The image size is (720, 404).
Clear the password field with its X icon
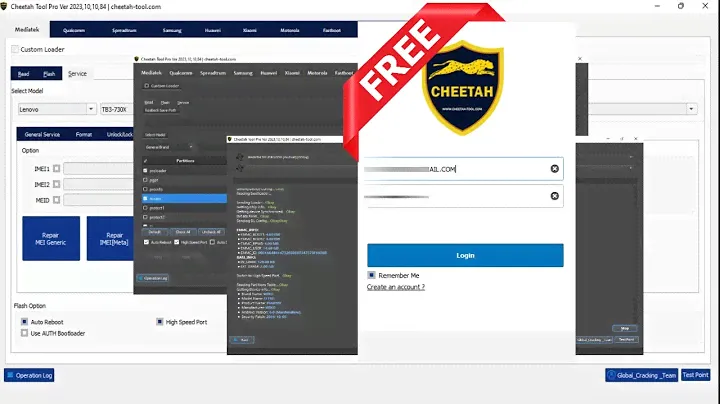tap(554, 197)
